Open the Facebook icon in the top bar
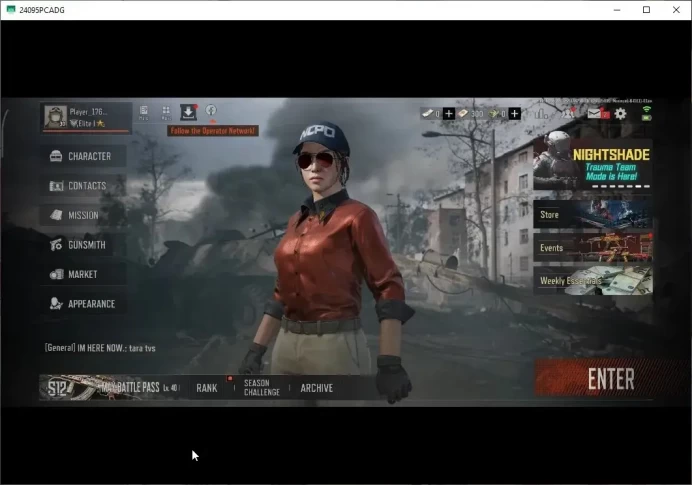Viewport: 692px width, 485px height. (211, 110)
